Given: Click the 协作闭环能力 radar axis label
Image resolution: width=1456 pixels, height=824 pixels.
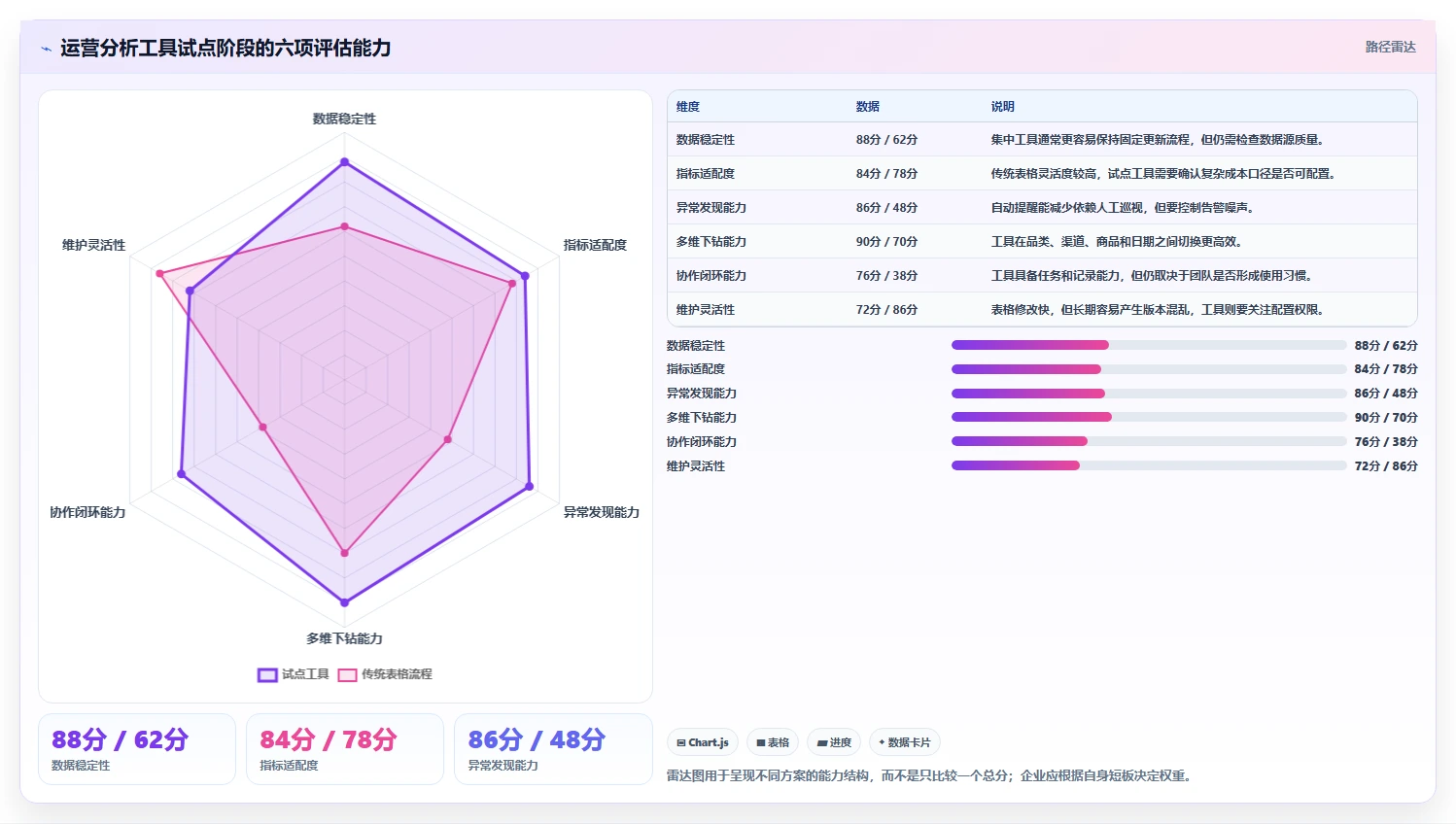Looking at the screenshot, I should [87, 512].
